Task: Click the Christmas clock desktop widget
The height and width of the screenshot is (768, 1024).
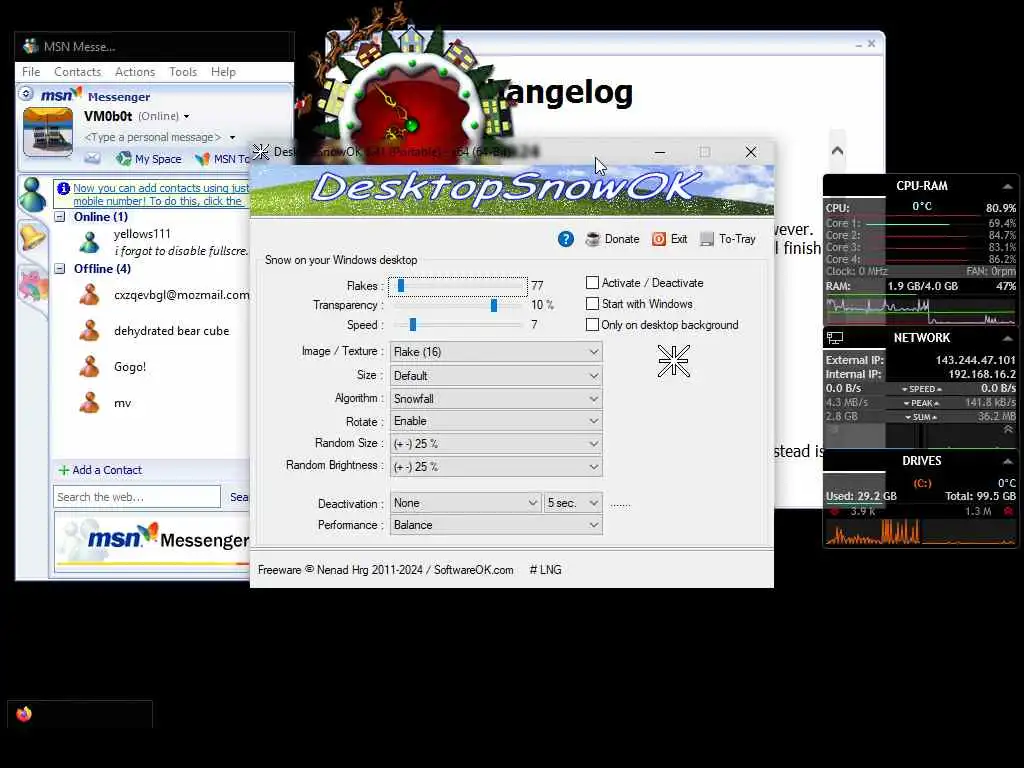Action: tap(410, 91)
